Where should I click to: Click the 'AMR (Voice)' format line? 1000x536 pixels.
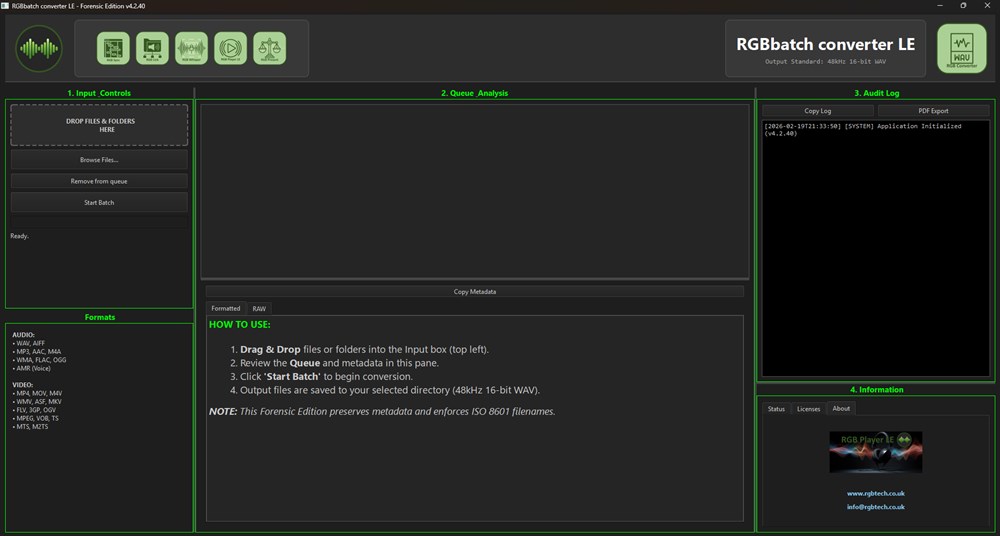point(31,368)
